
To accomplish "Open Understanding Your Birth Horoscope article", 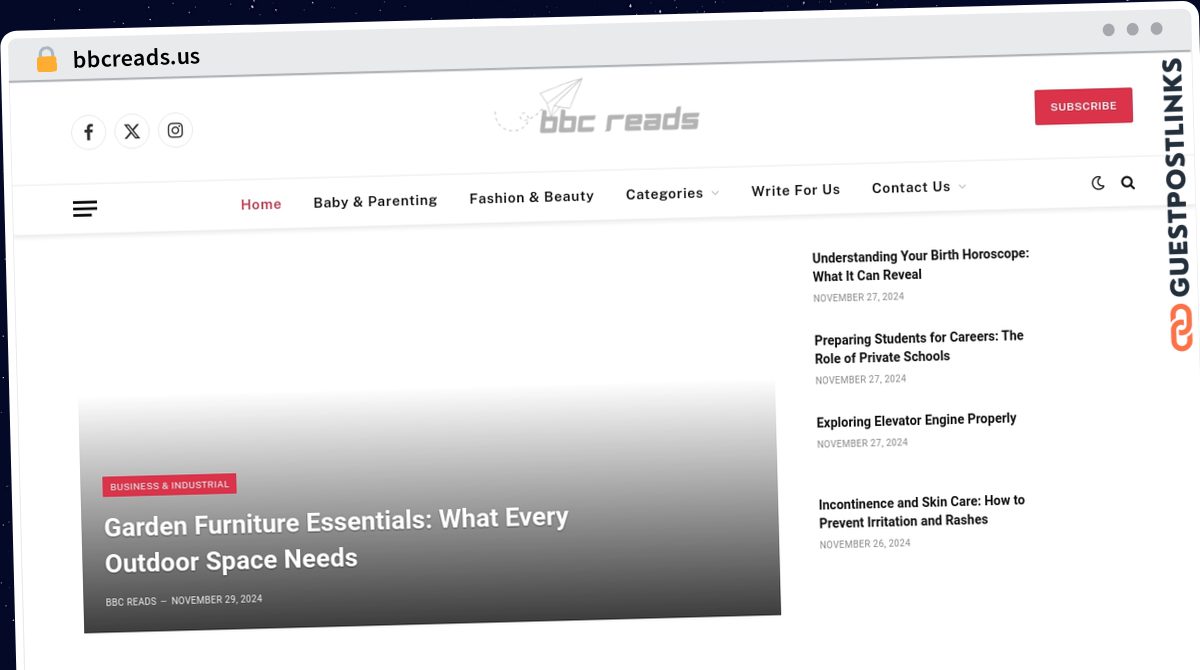I will [920, 265].
